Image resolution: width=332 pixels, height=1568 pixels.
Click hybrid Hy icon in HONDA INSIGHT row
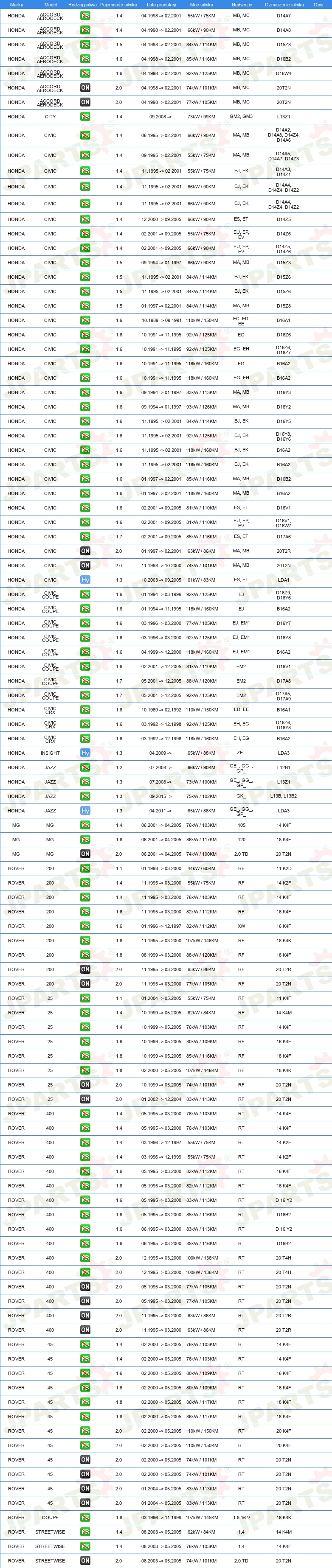pyautogui.click(x=85, y=753)
